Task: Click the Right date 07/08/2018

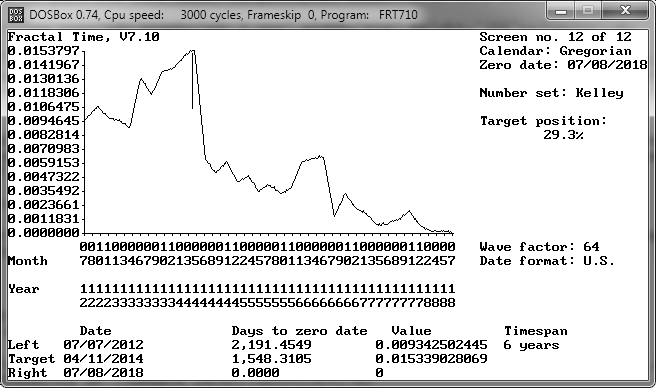Action: [103, 373]
